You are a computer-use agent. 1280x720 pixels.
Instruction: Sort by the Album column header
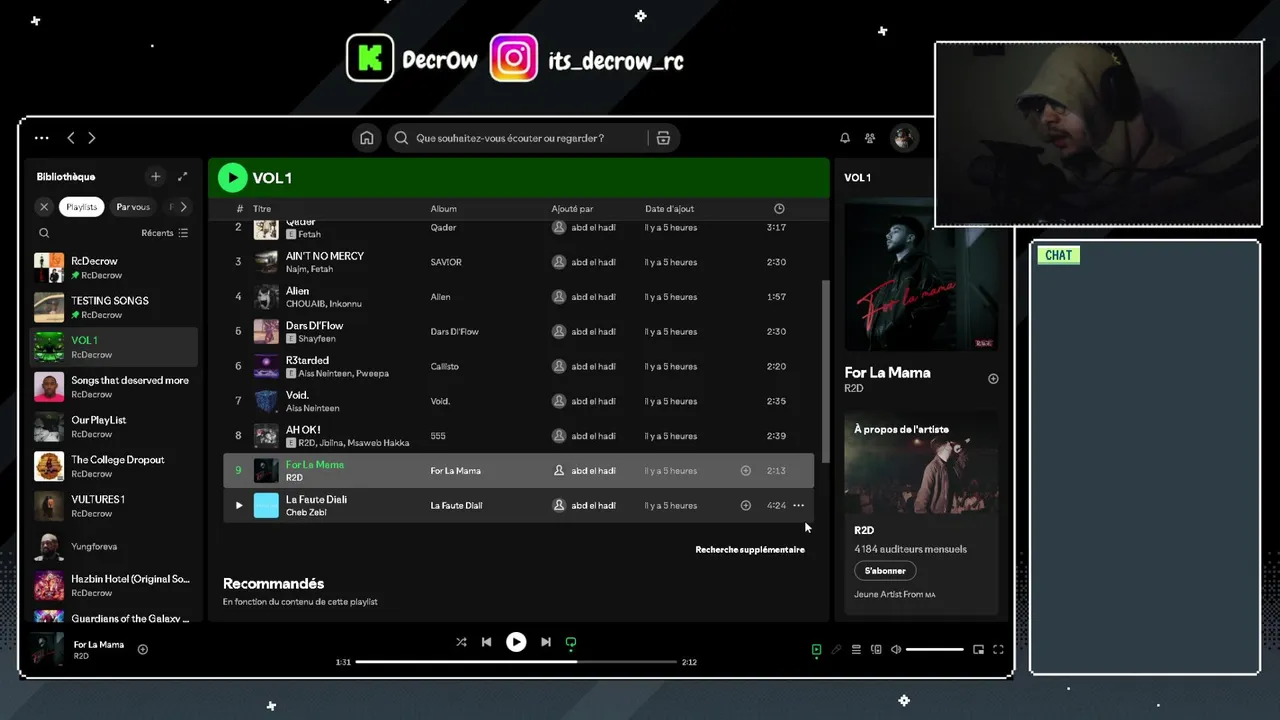tap(443, 209)
